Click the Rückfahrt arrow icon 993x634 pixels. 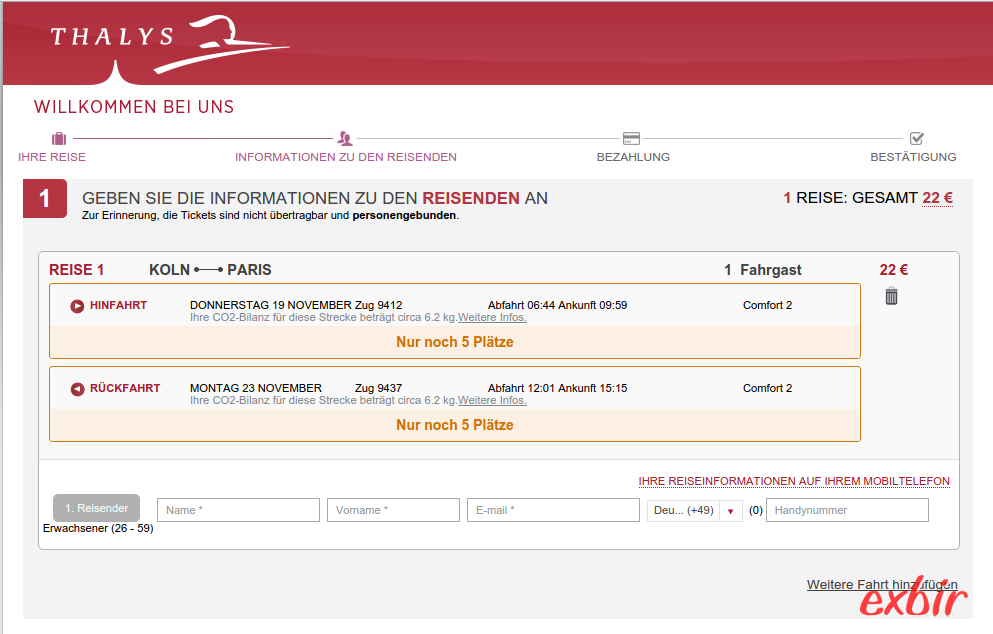pyautogui.click(x=77, y=389)
